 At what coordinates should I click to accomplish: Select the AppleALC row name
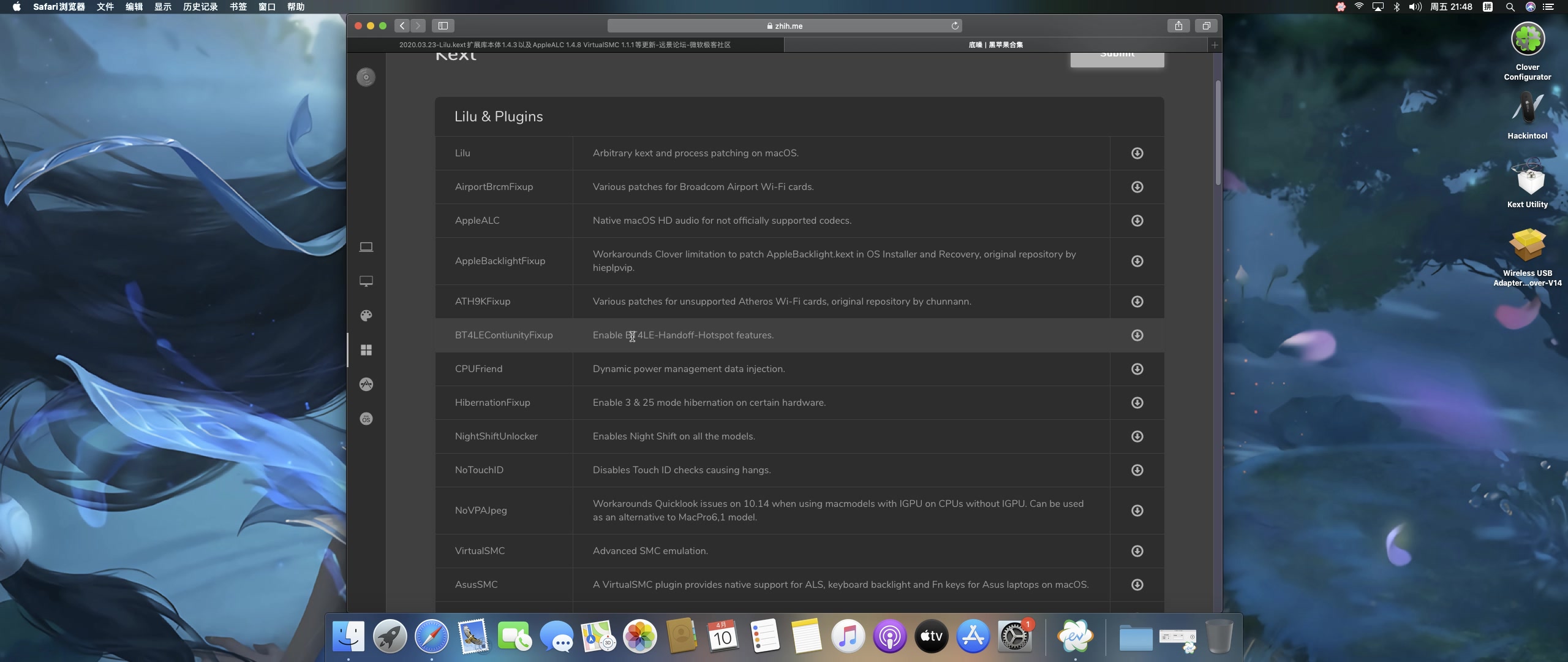(x=477, y=221)
